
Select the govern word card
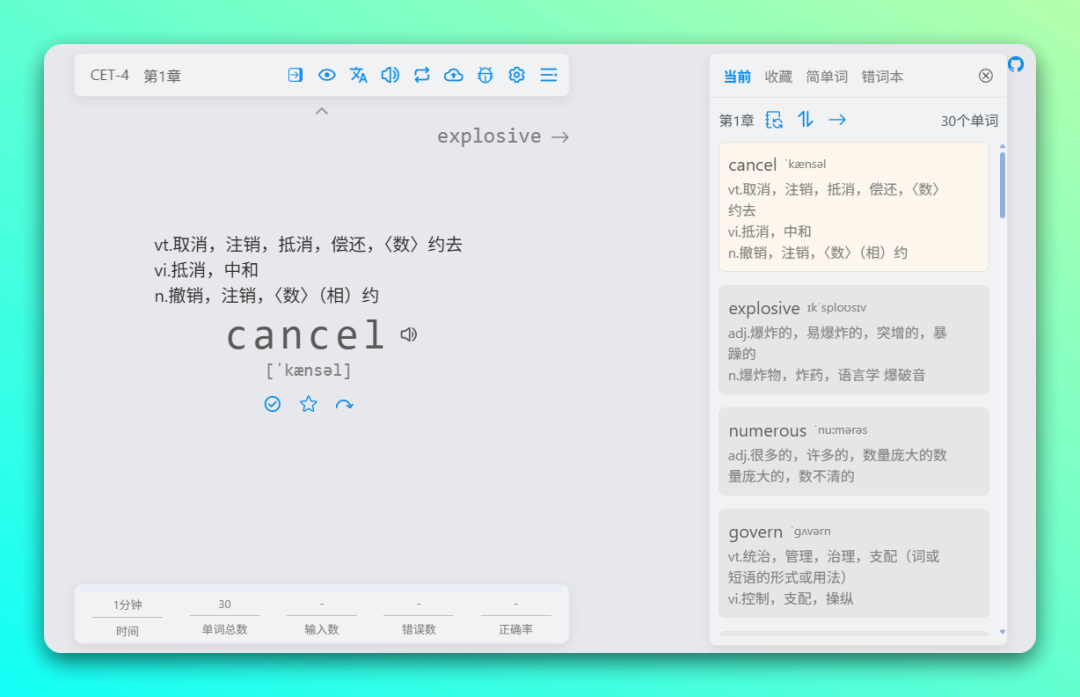coord(853,563)
